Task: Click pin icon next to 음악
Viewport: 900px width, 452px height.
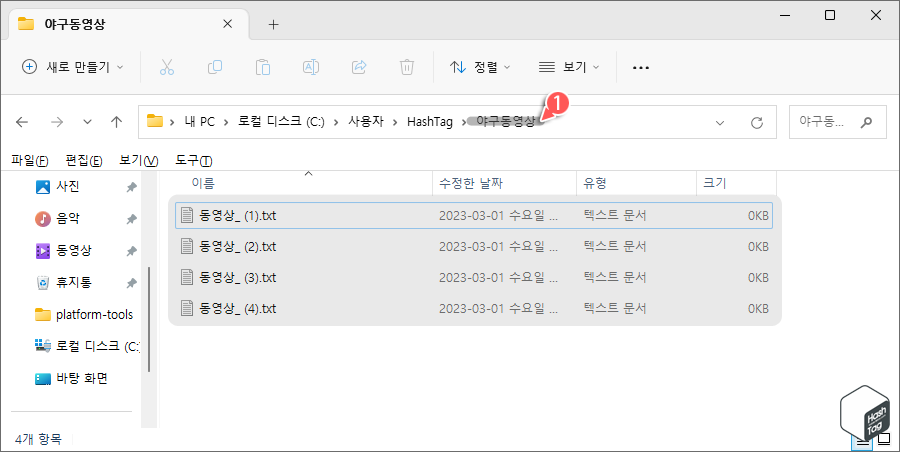Action: (131, 219)
